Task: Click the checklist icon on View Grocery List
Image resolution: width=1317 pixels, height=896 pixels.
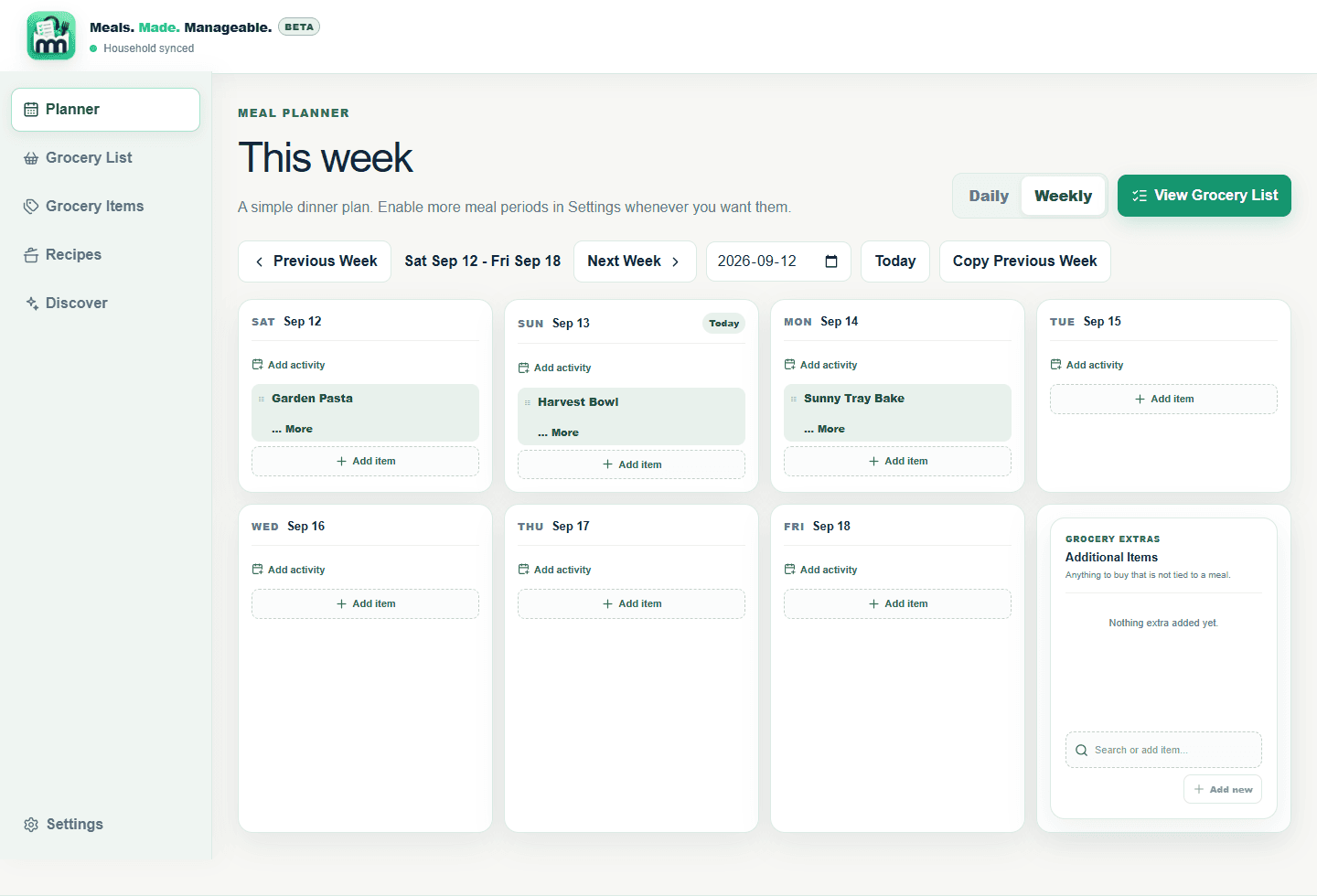Action: [1140, 196]
